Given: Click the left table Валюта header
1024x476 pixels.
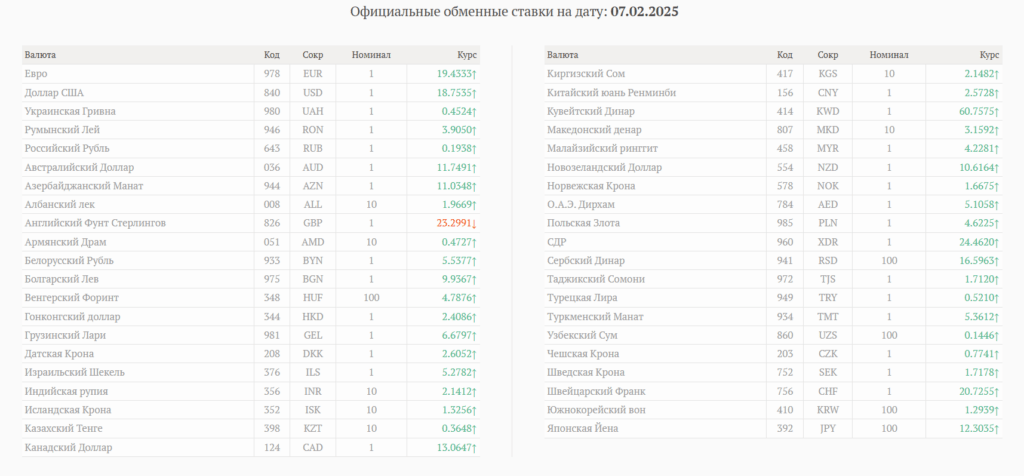Looking at the screenshot, I should click(40, 55).
